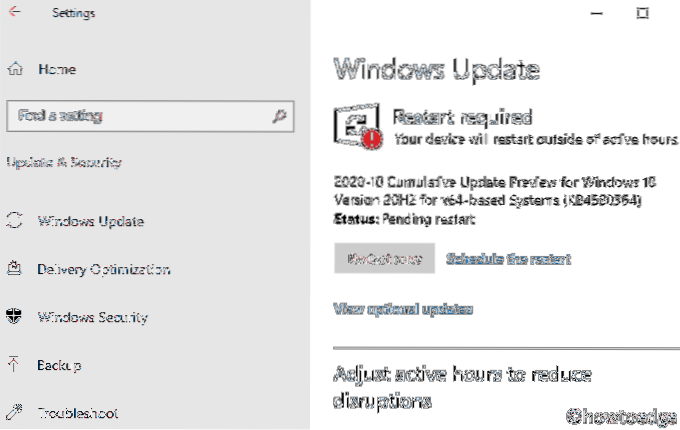Click the Troubleshoot wrench icon
The height and width of the screenshot is (430, 680).
click(14, 412)
